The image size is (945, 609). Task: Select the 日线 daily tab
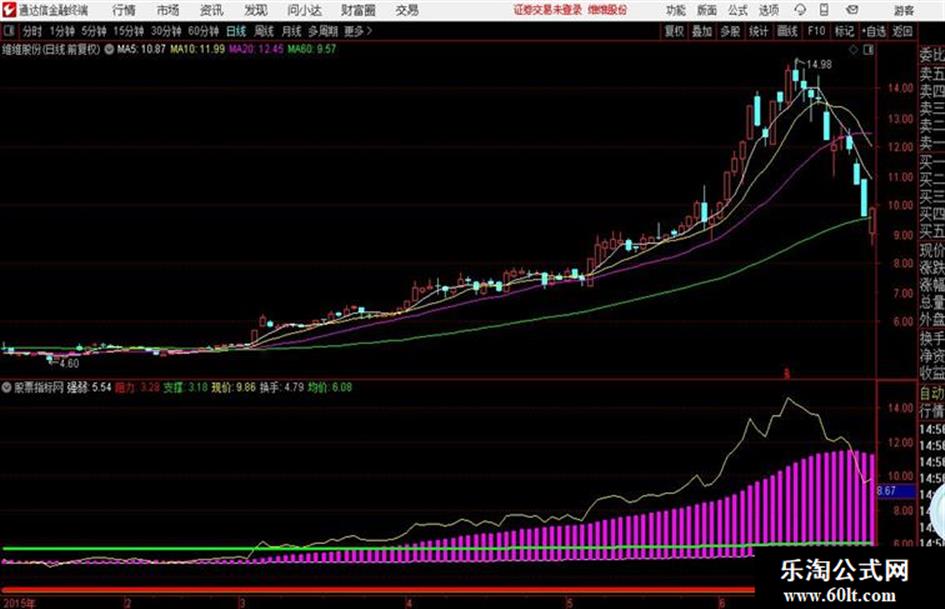[x=236, y=31]
